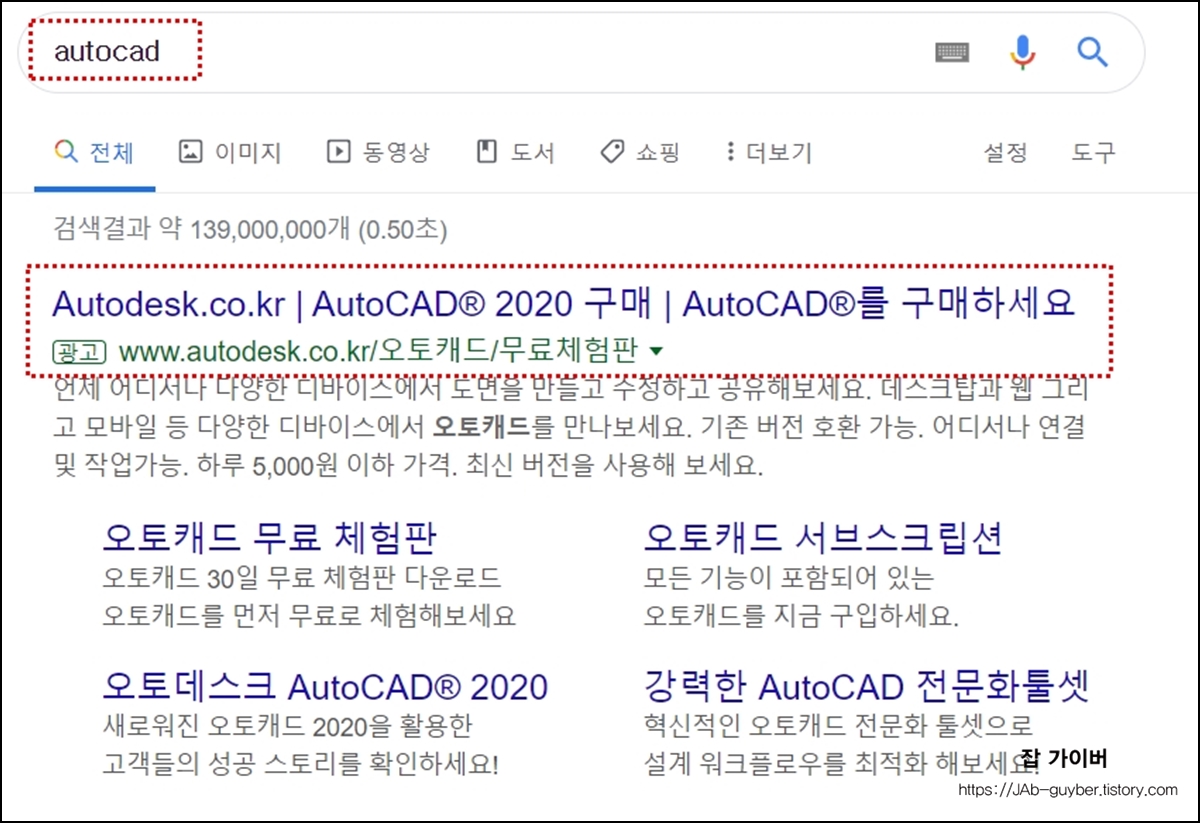1200x823 pixels.
Task: Click the on-screen keyboard icon
Action: [x=952, y=51]
